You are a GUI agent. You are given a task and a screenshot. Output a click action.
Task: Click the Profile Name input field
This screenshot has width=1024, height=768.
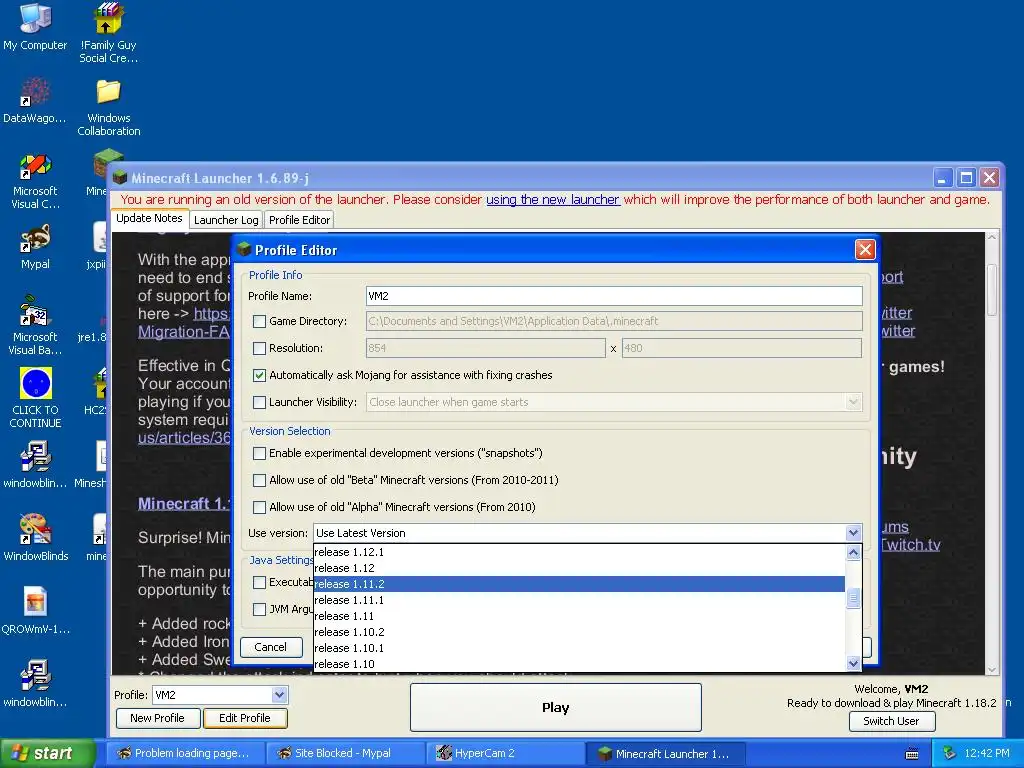(x=614, y=296)
